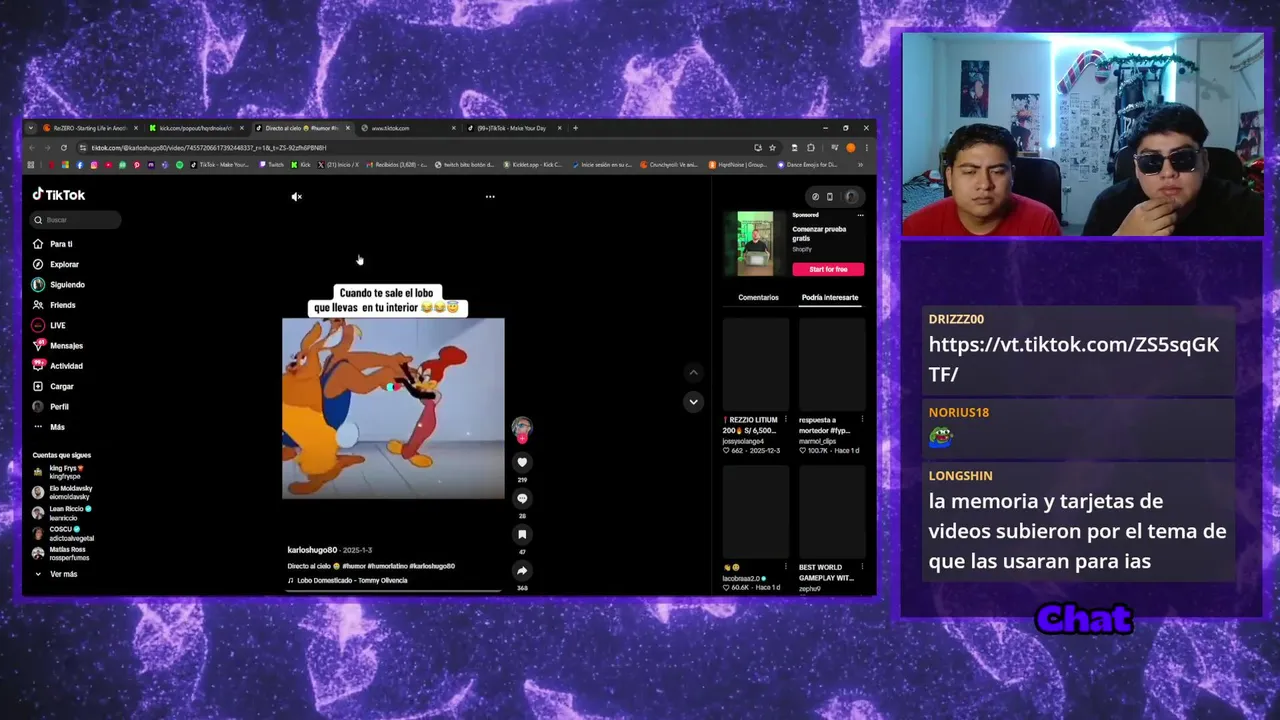Screen dimensions: 1280x720
Task: Open LIVE section in sidebar
Action: click(48, 325)
